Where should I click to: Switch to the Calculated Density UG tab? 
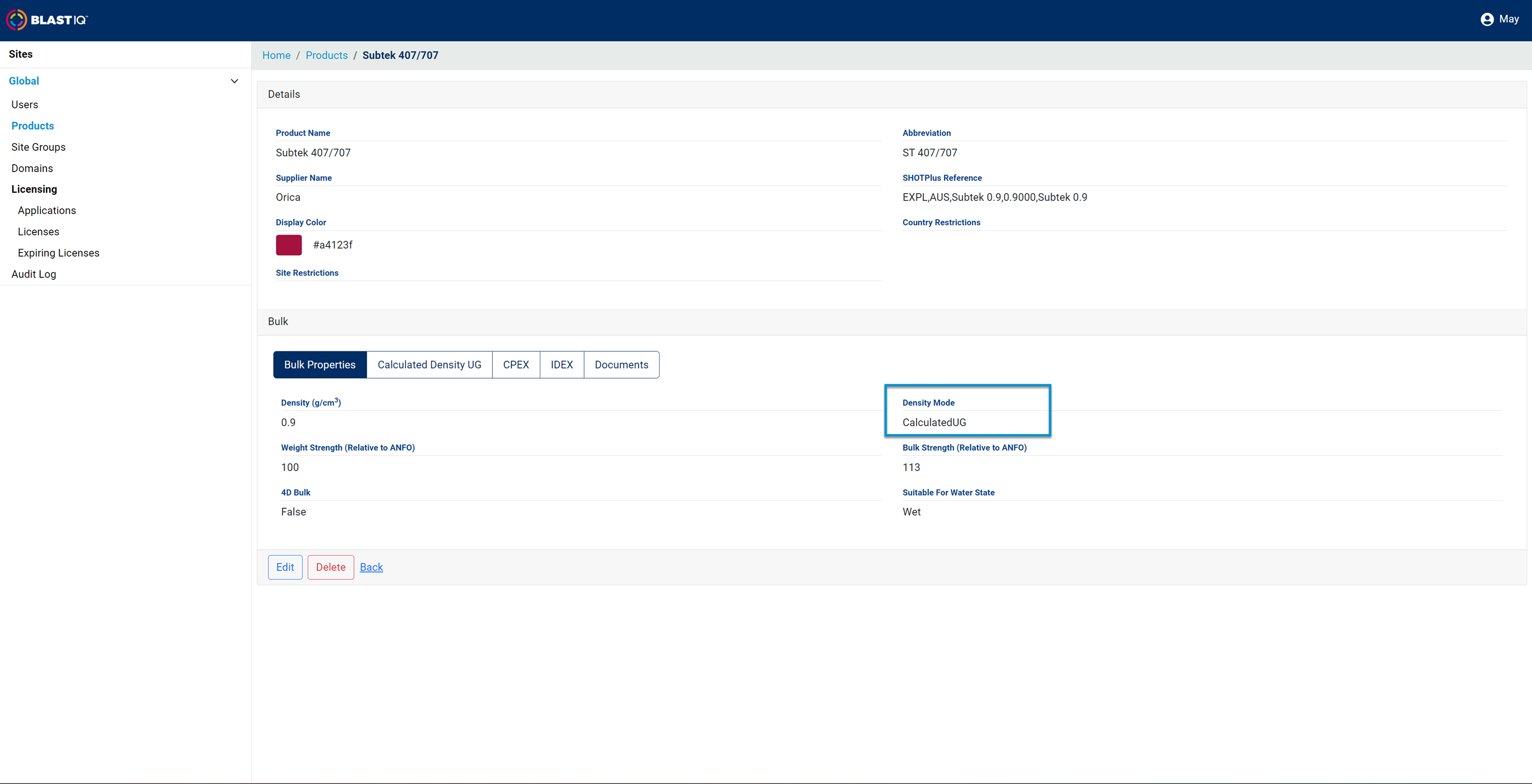pyautogui.click(x=429, y=365)
